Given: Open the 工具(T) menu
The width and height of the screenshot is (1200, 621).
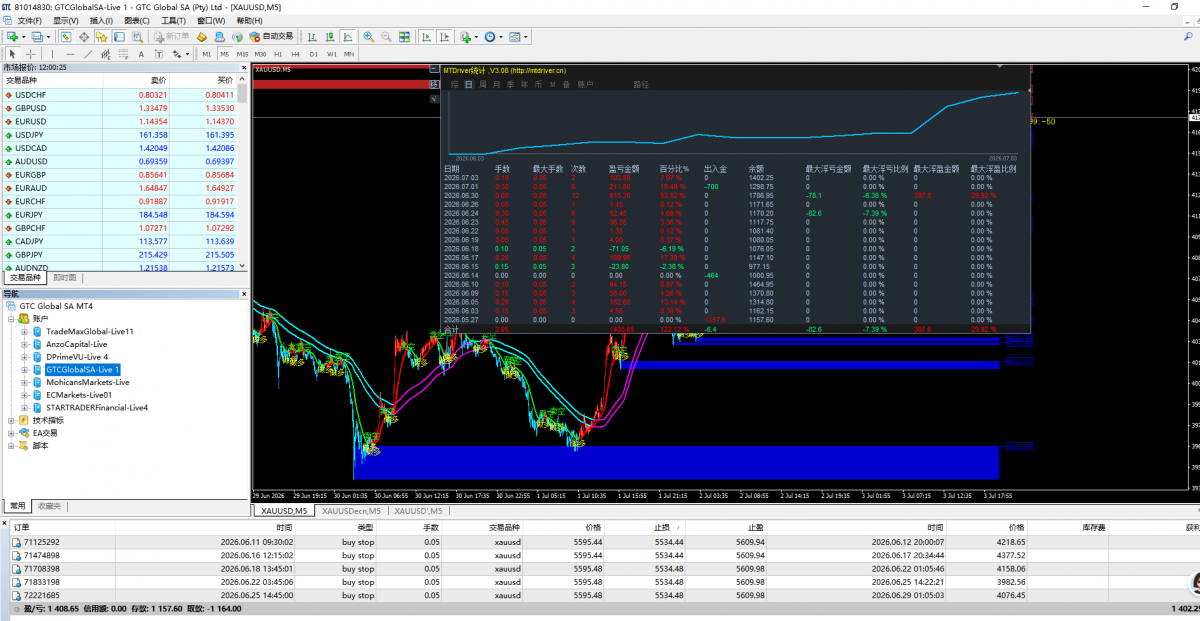Looking at the screenshot, I should (x=173, y=20).
